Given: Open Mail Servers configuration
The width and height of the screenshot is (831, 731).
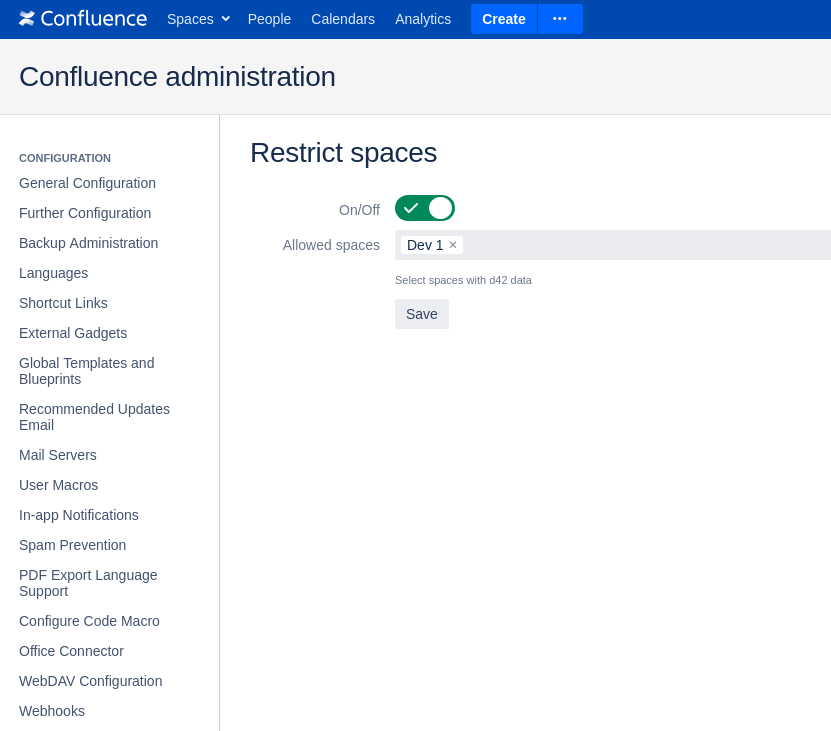Looking at the screenshot, I should pyautogui.click(x=58, y=455).
